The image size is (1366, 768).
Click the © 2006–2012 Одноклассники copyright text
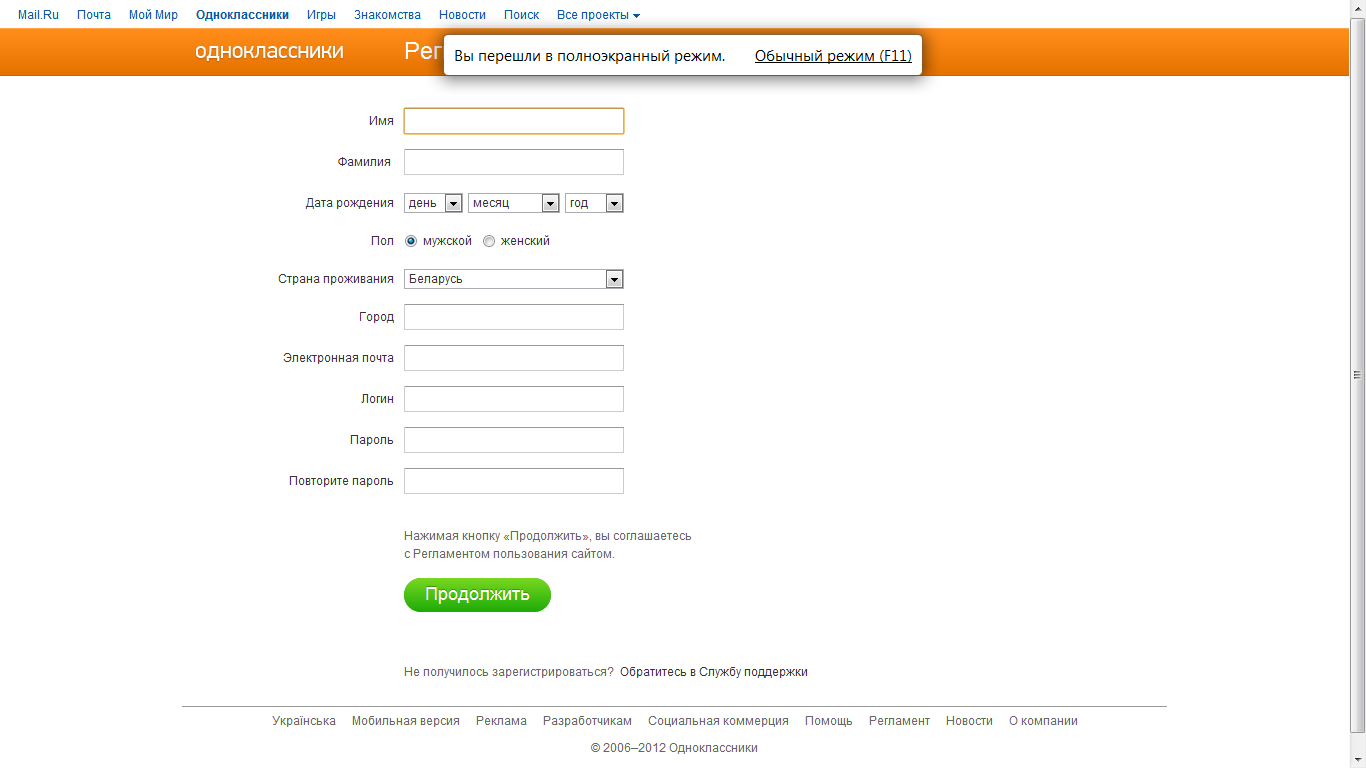pyautogui.click(x=674, y=747)
